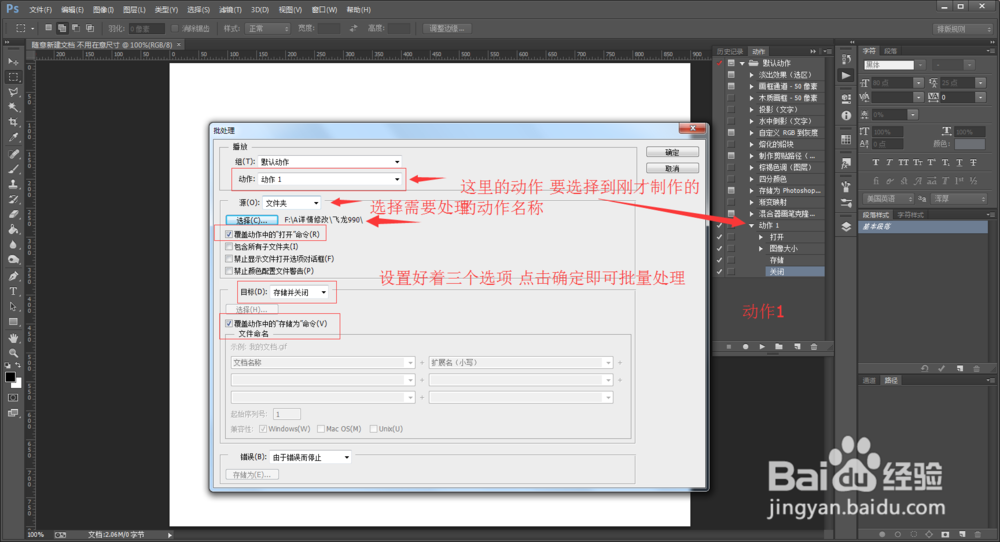Expand the 图像大小 step in Actions panel
The image size is (1000, 542).
click(761, 249)
